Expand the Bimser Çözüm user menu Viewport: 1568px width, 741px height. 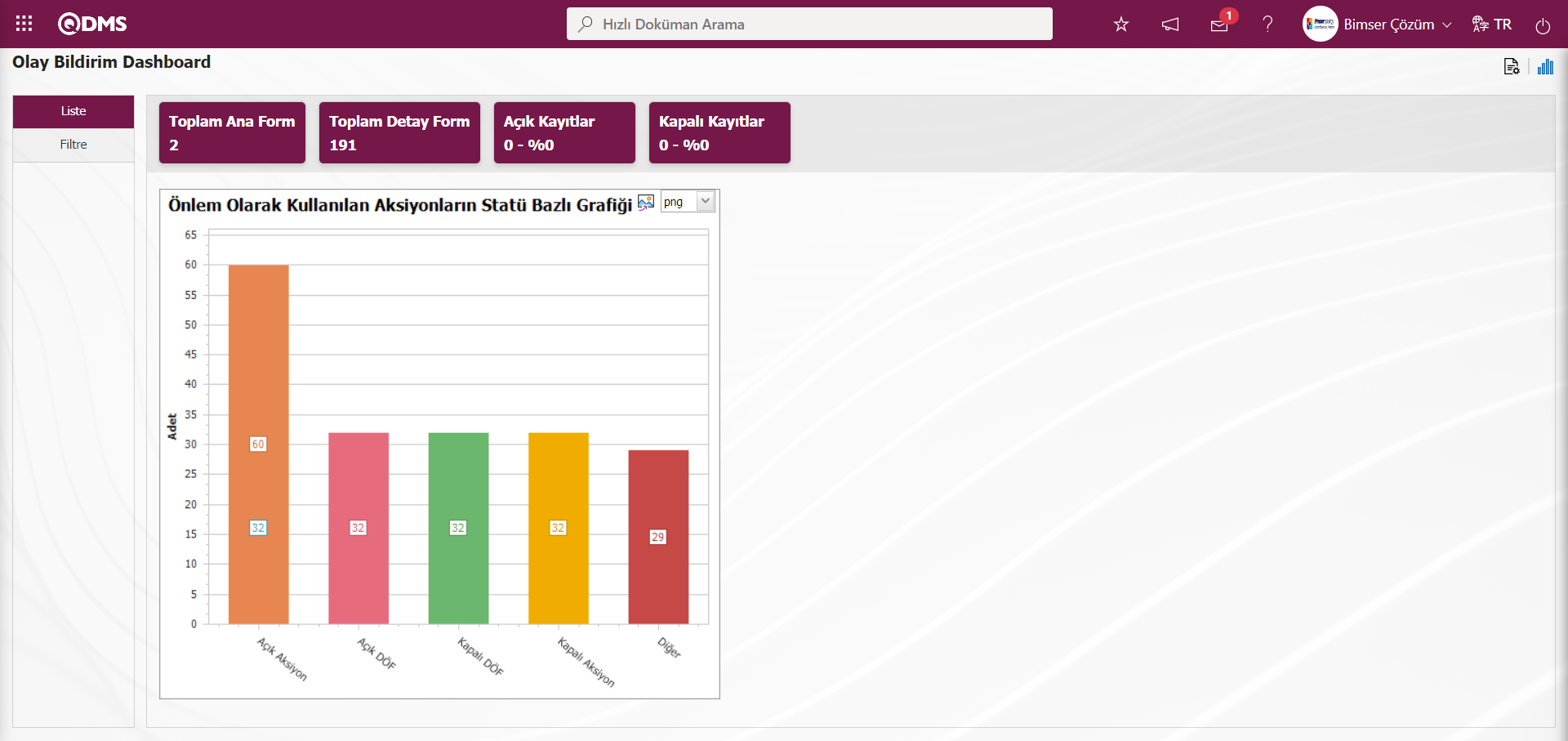[x=1397, y=25]
